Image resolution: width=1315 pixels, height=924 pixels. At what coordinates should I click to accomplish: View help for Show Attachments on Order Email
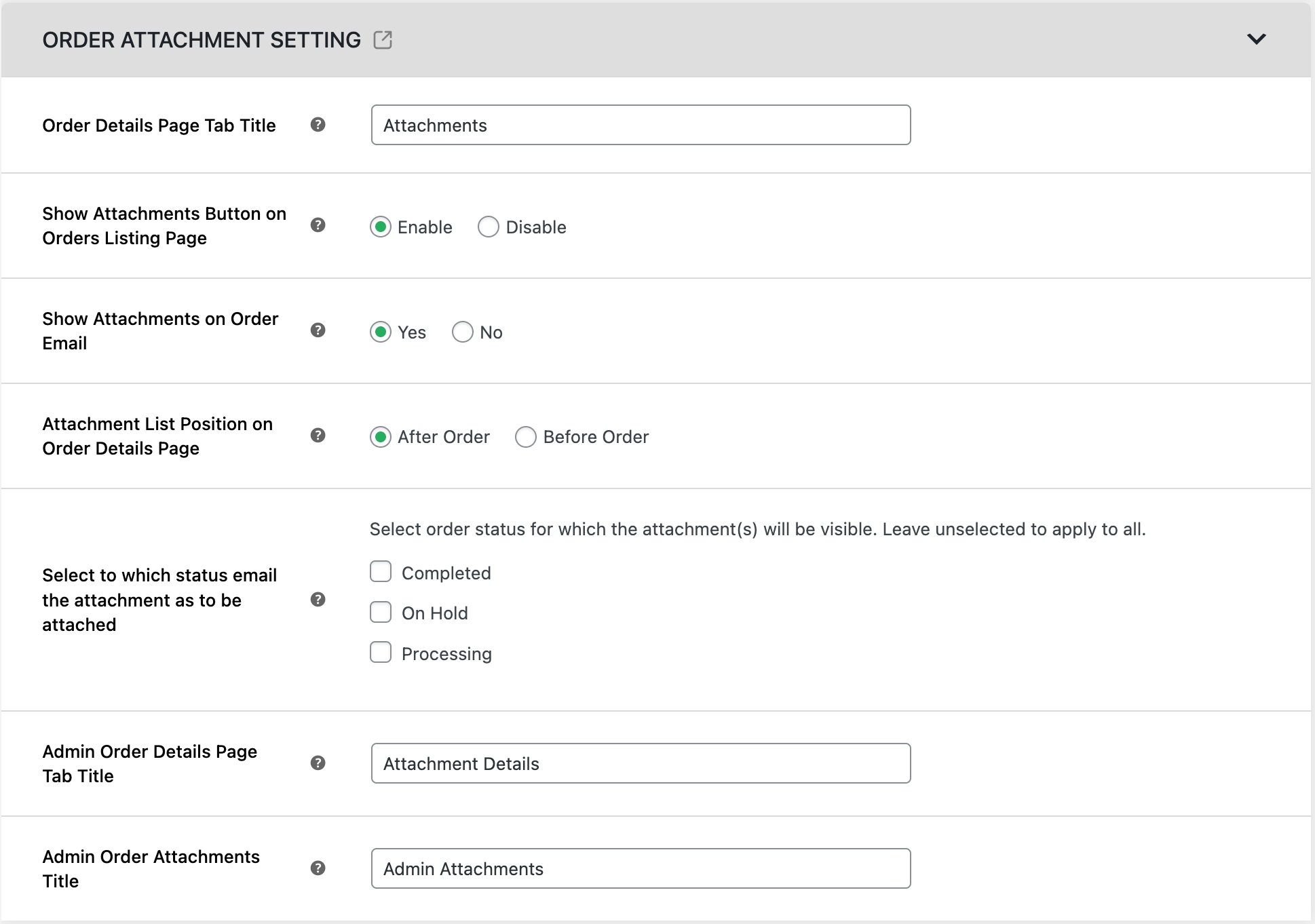(x=318, y=331)
